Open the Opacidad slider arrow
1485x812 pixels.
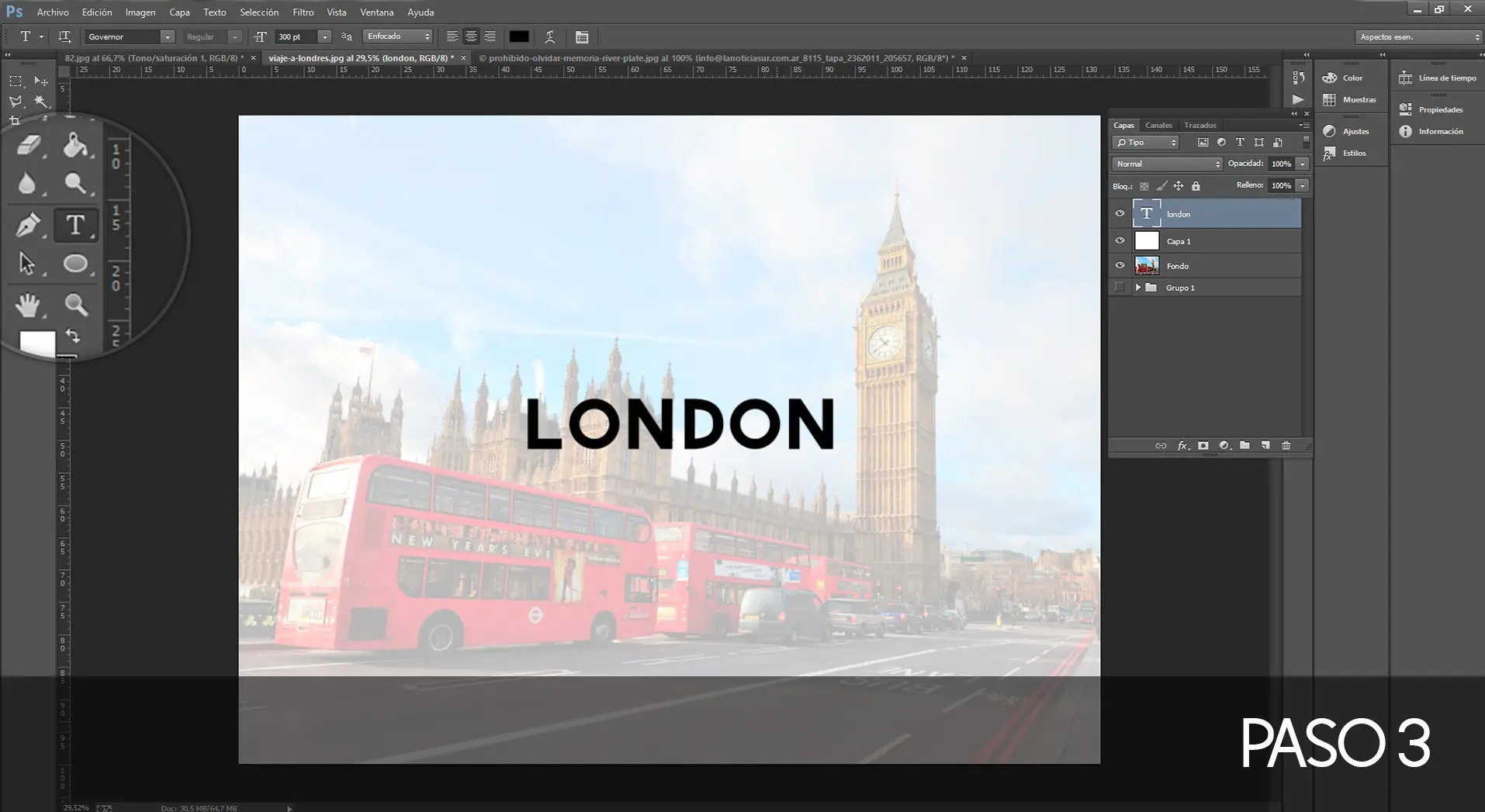1302,164
